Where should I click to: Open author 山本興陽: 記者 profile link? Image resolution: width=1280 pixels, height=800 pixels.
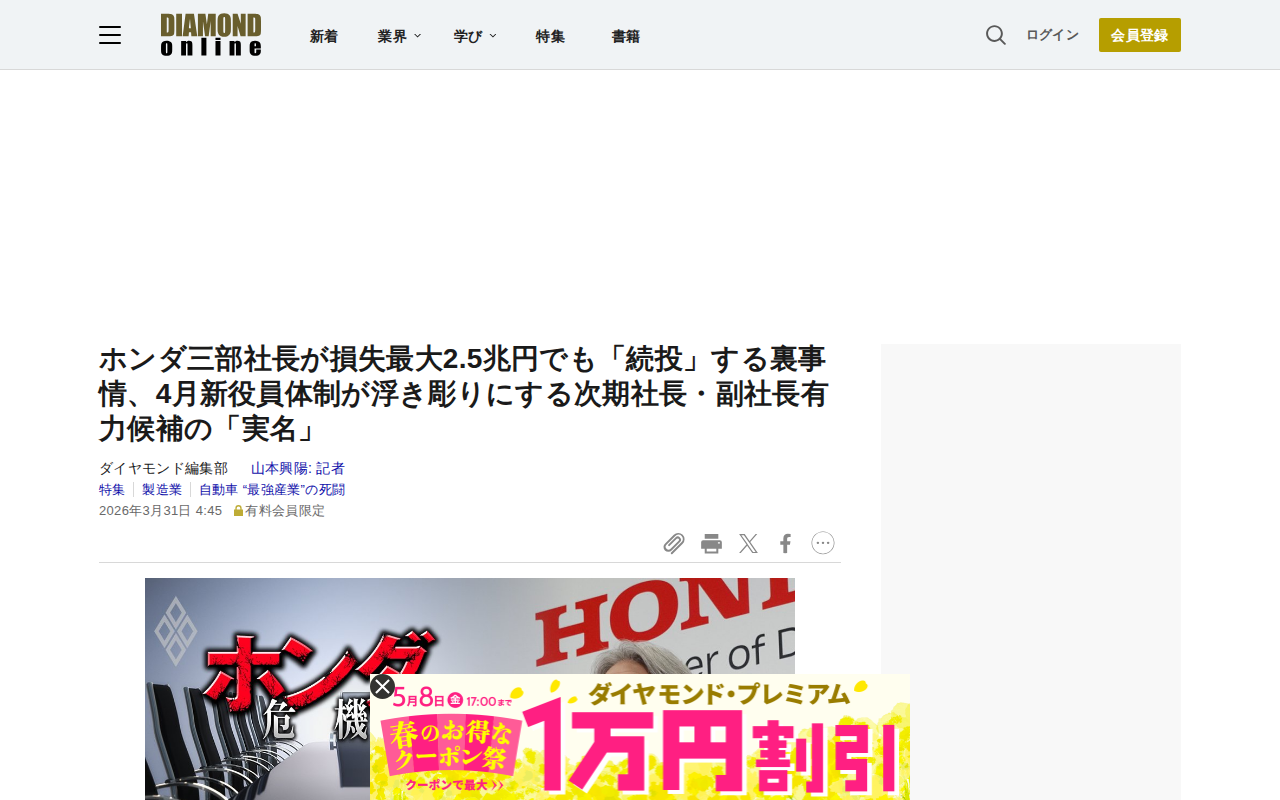pos(298,468)
